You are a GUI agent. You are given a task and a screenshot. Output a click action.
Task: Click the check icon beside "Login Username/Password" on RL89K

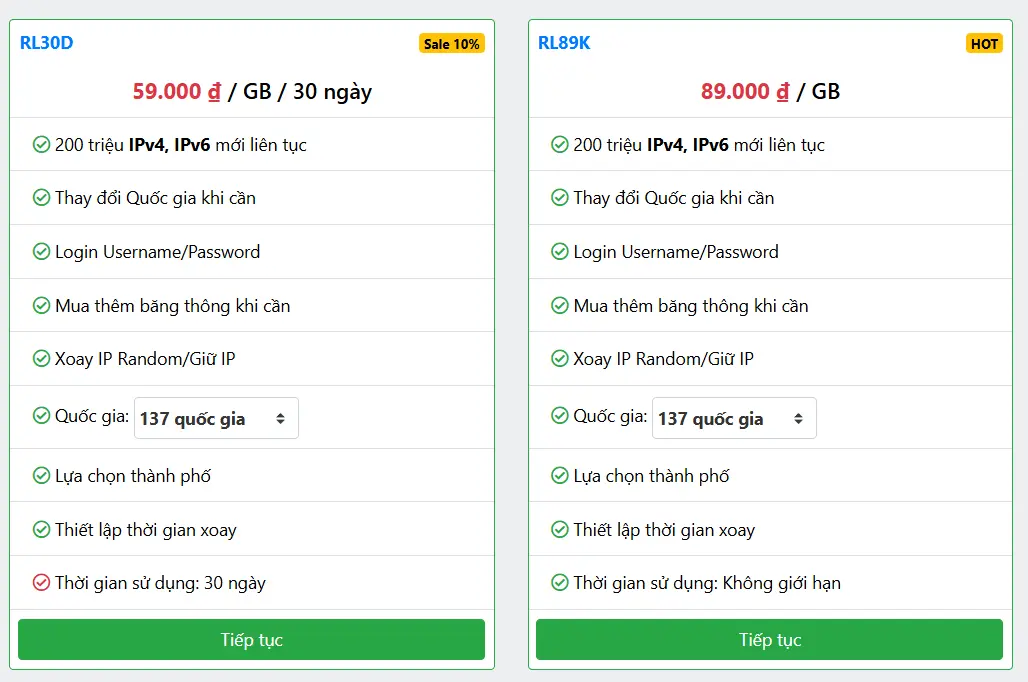pos(558,252)
